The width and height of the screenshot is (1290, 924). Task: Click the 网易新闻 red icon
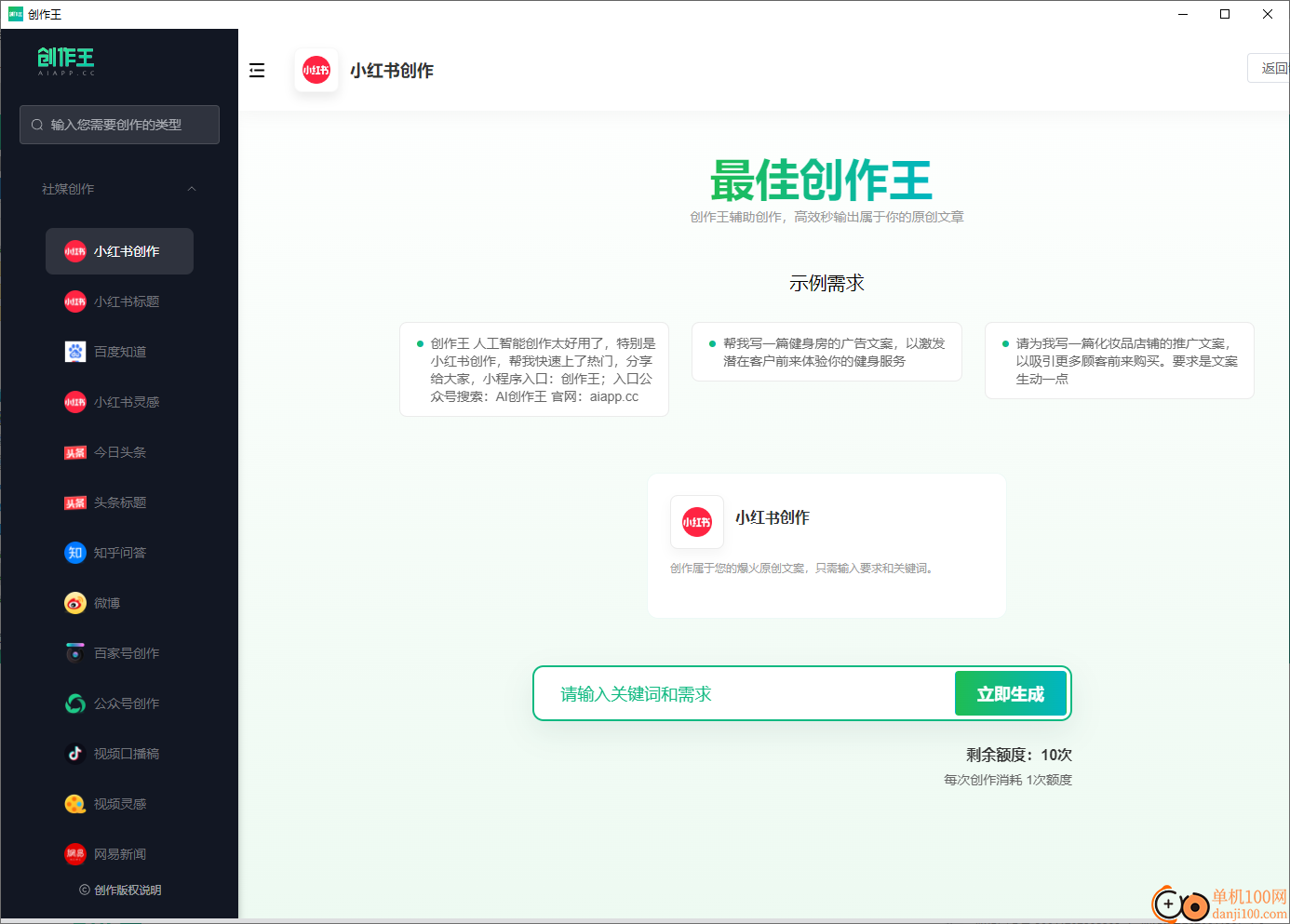(75, 854)
